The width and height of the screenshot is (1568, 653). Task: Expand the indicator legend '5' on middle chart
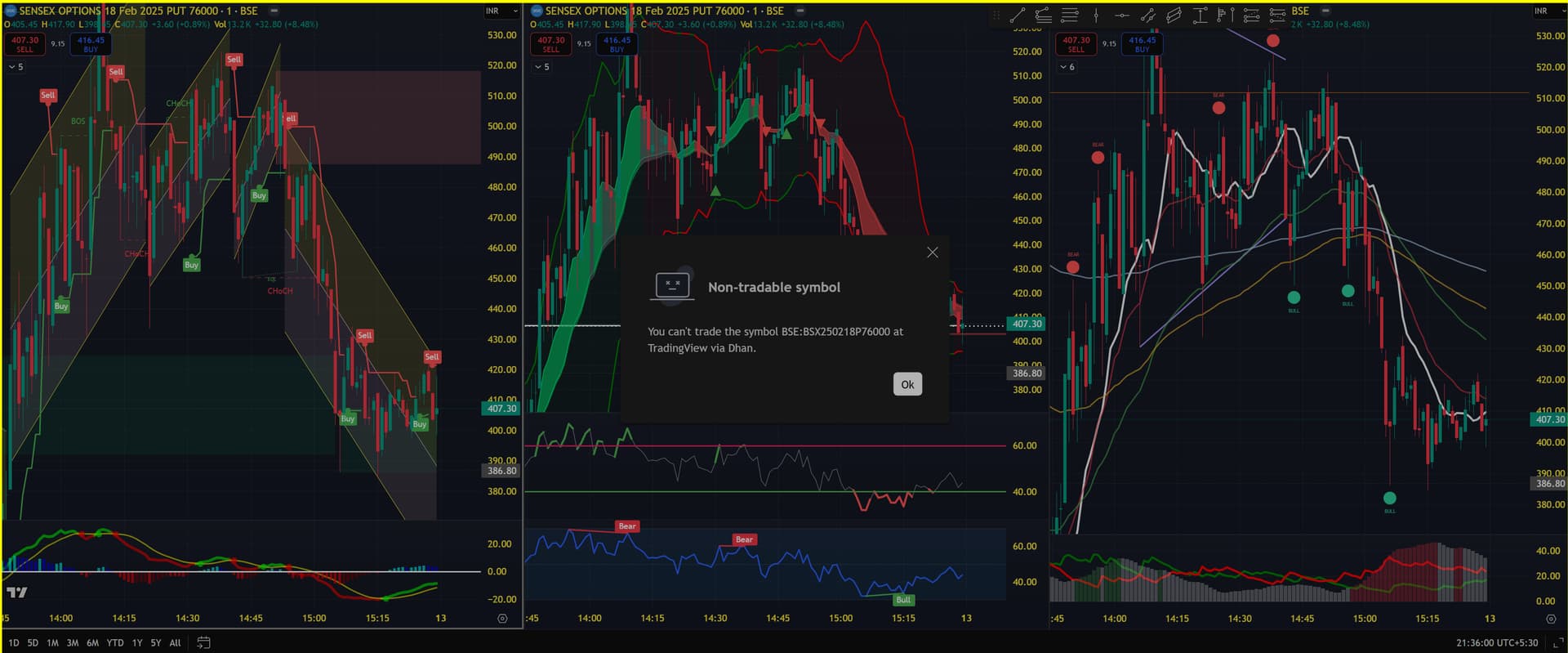[x=541, y=67]
